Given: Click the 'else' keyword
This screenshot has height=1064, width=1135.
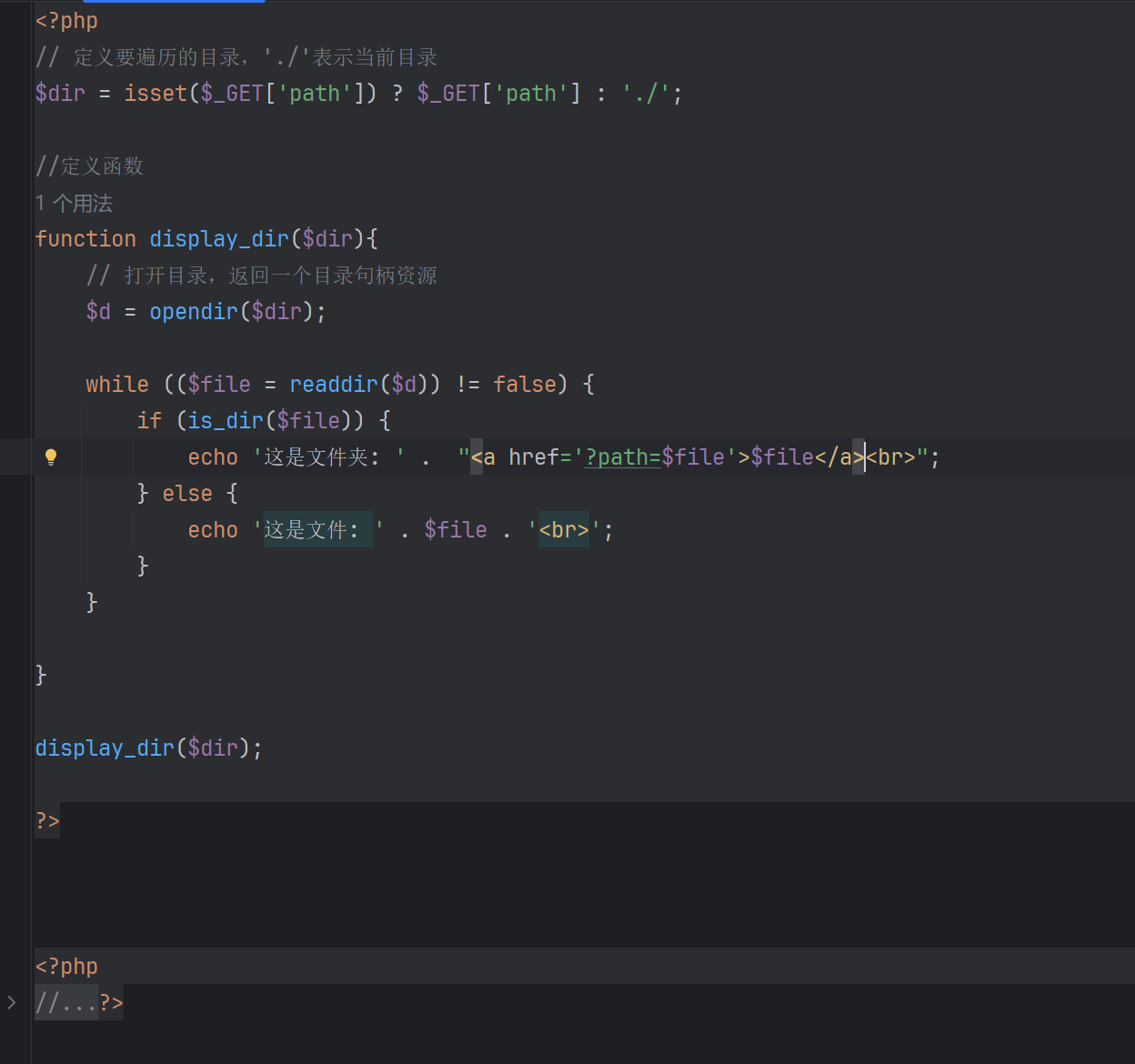Looking at the screenshot, I should [x=187, y=493].
